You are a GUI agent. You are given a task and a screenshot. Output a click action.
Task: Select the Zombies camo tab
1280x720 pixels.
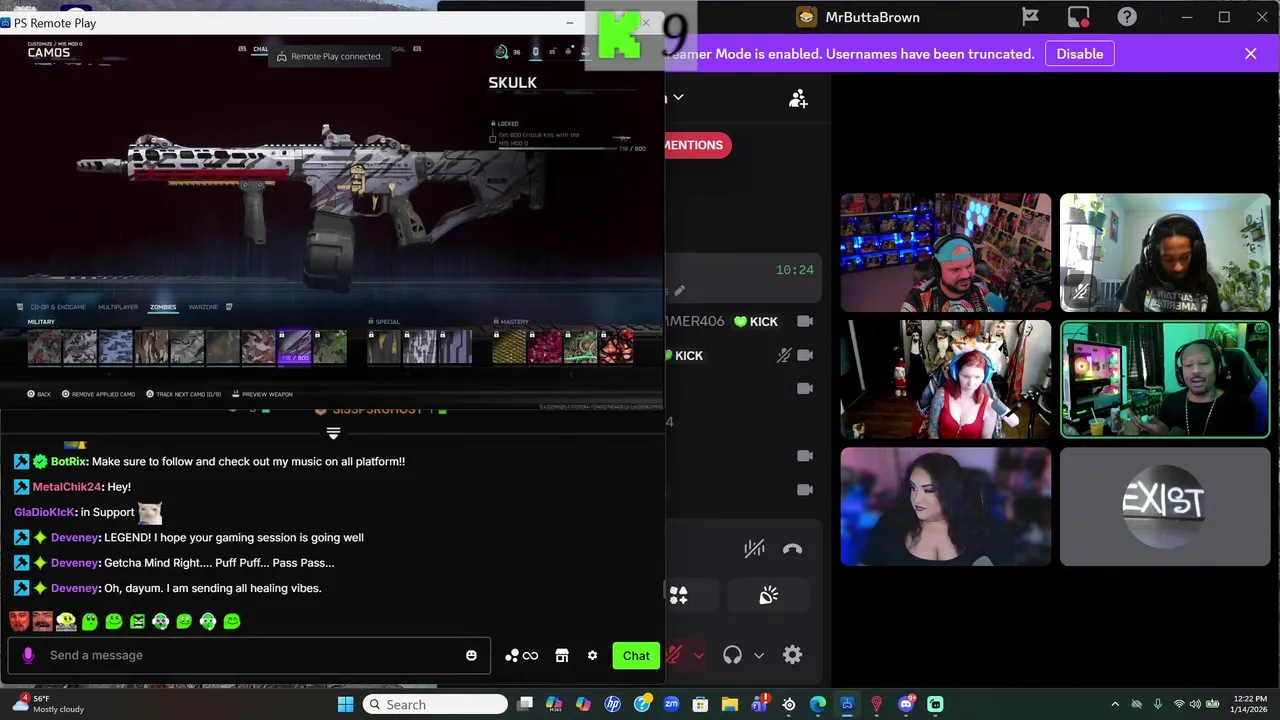tap(163, 307)
